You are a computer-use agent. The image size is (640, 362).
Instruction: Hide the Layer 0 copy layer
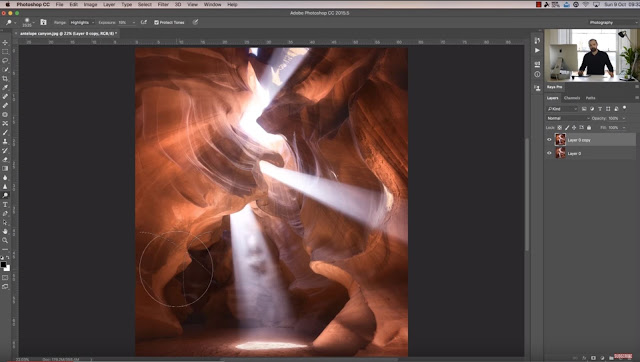click(549, 140)
